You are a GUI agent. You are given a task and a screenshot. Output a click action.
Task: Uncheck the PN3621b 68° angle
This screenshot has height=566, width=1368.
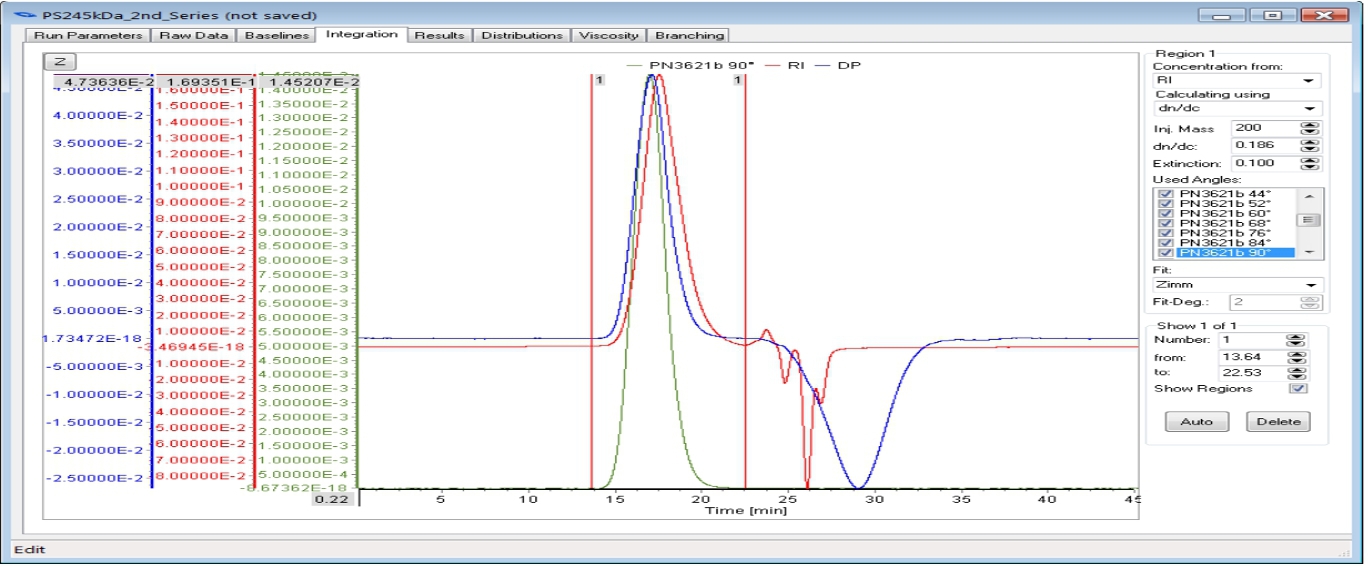click(1165, 223)
